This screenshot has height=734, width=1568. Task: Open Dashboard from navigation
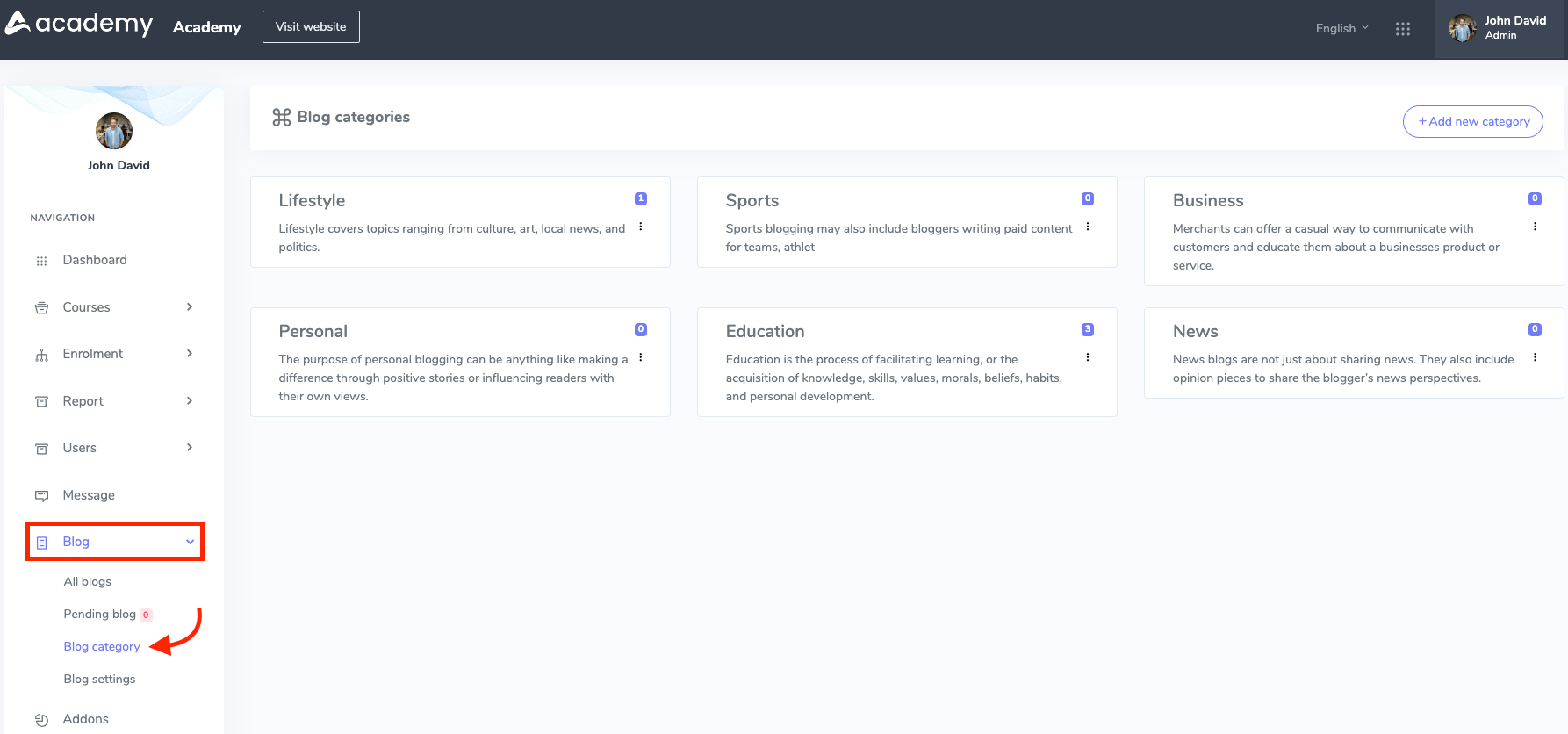(x=95, y=260)
